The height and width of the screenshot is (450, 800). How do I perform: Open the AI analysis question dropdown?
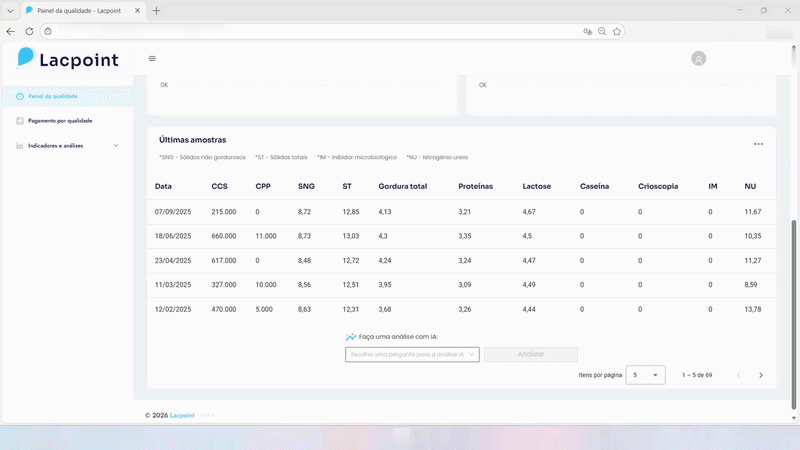[x=412, y=354]
